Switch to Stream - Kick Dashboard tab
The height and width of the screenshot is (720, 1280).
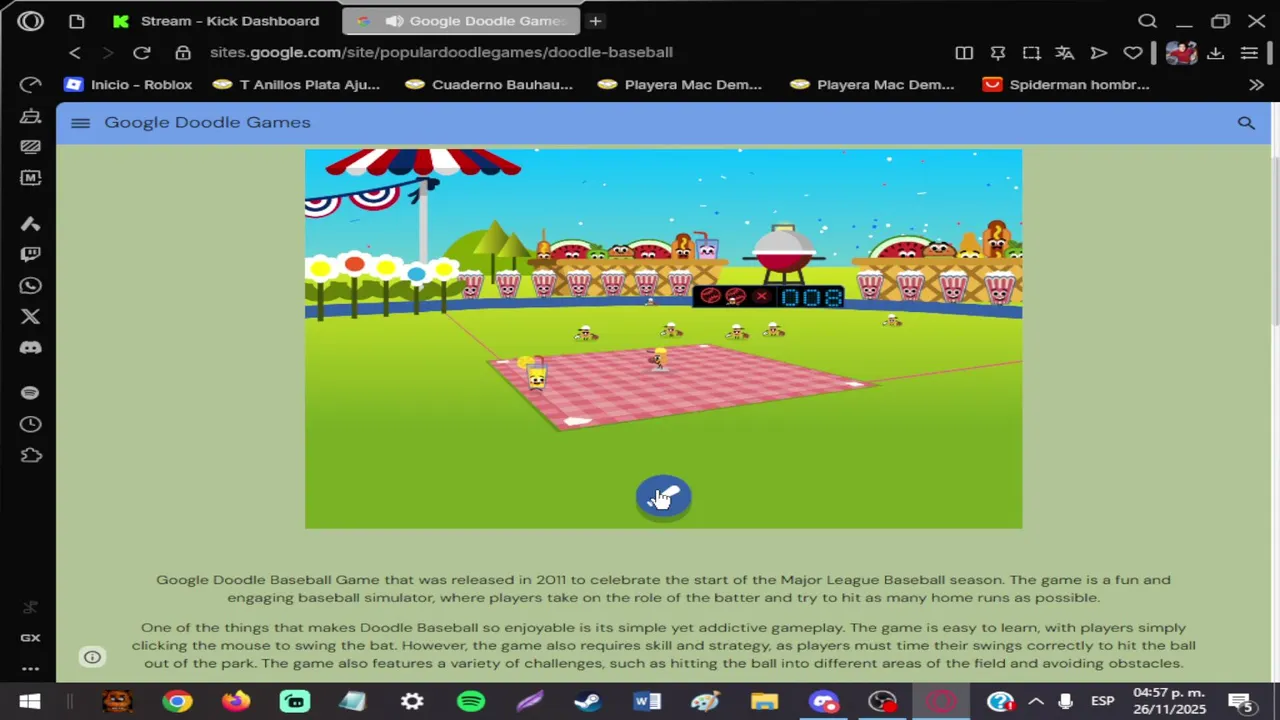coord(217,21)
